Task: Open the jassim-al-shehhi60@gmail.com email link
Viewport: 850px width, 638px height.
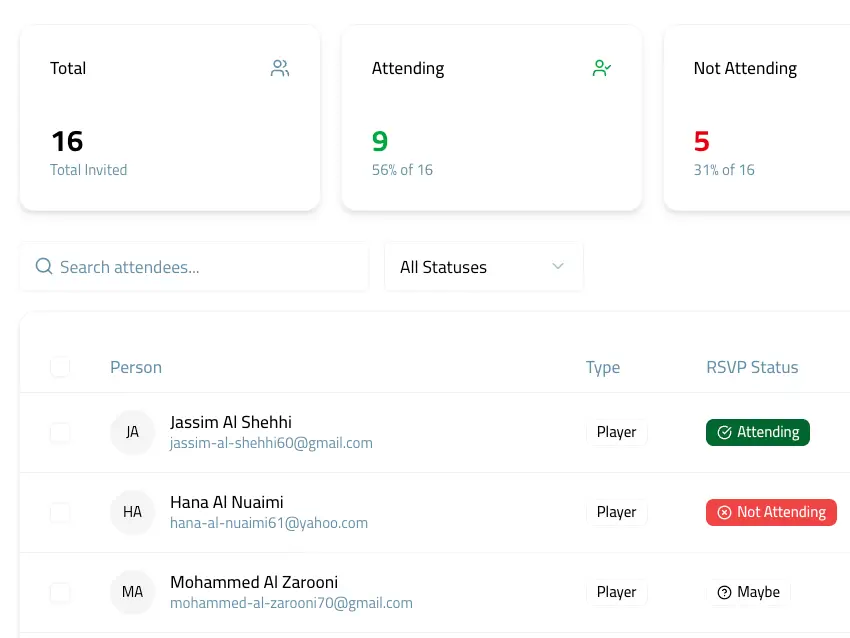Action: pos(271,443)
